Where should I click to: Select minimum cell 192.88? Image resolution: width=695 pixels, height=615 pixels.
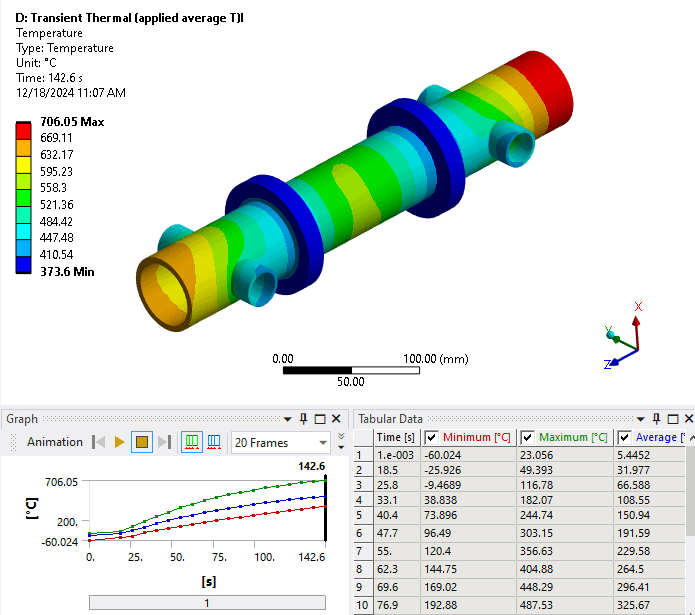click(x=469, y=605)
